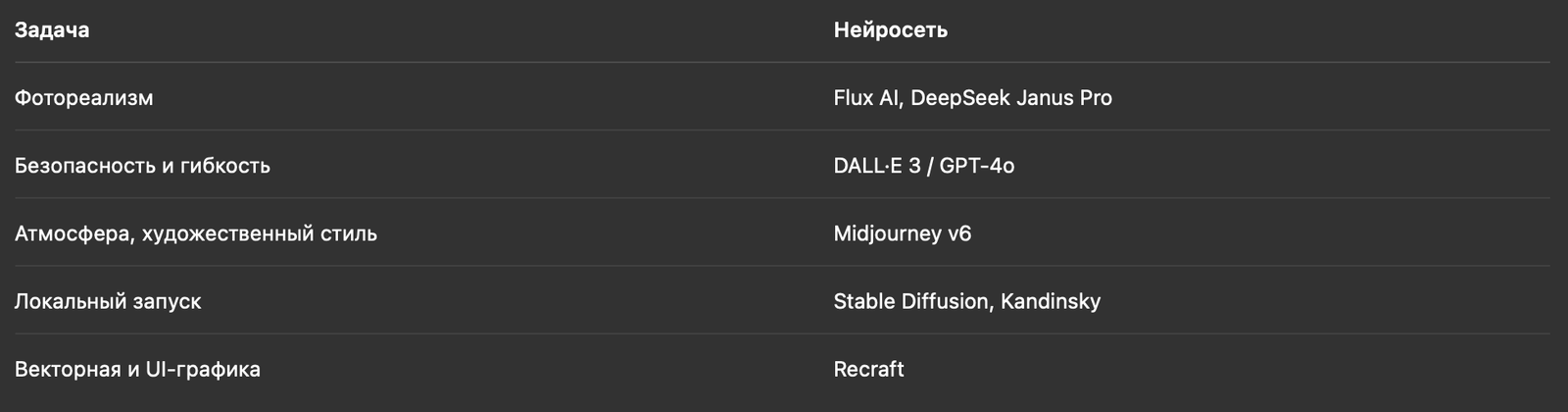The width and height of the screenshot is (1568, 412).
Task: Click the Задача column header
Action: (x=52, y=30)
